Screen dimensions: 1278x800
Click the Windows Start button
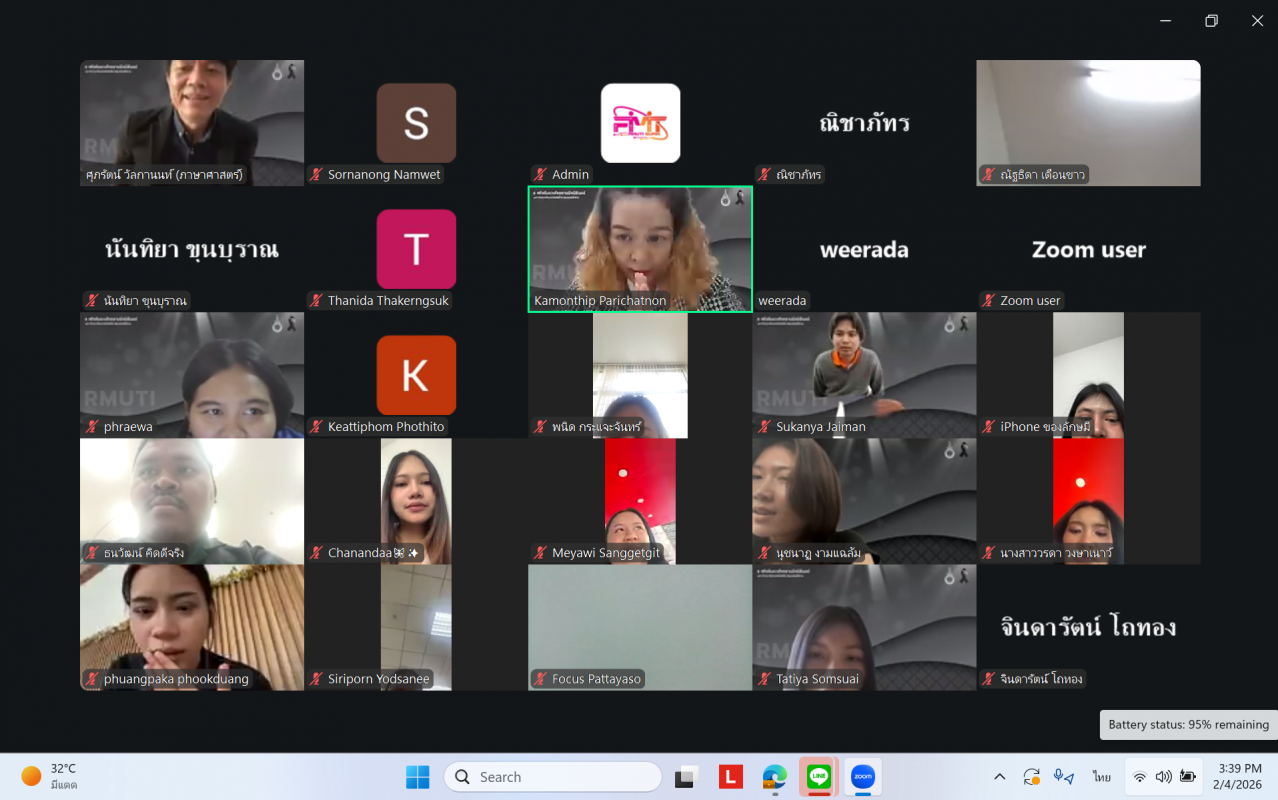(417, 777)
